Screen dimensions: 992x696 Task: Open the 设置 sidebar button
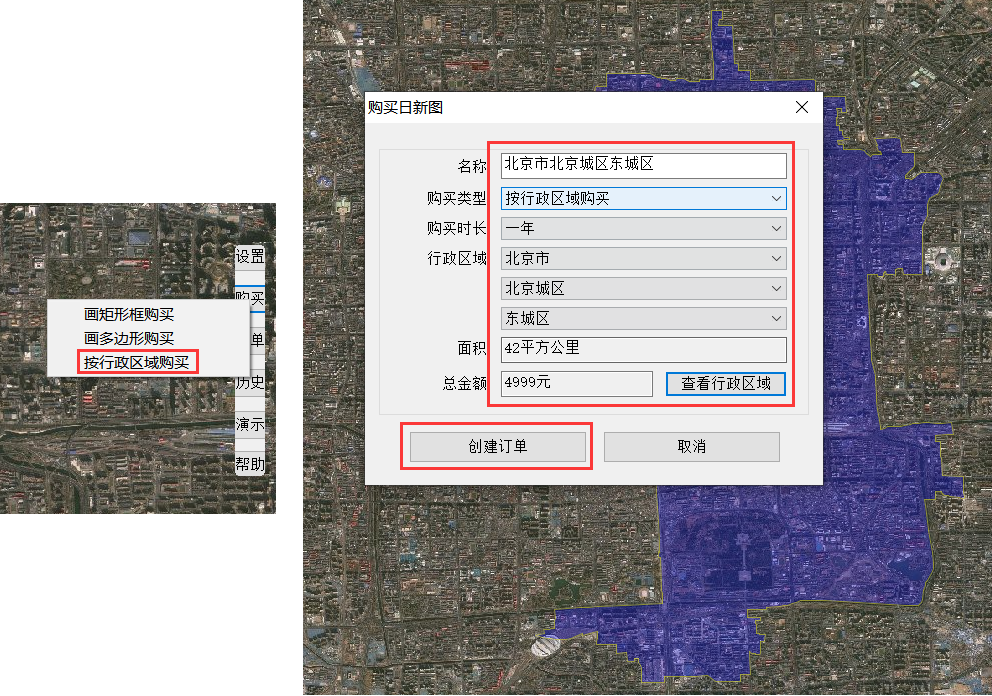pyautogui.click(x=250, y=256)
